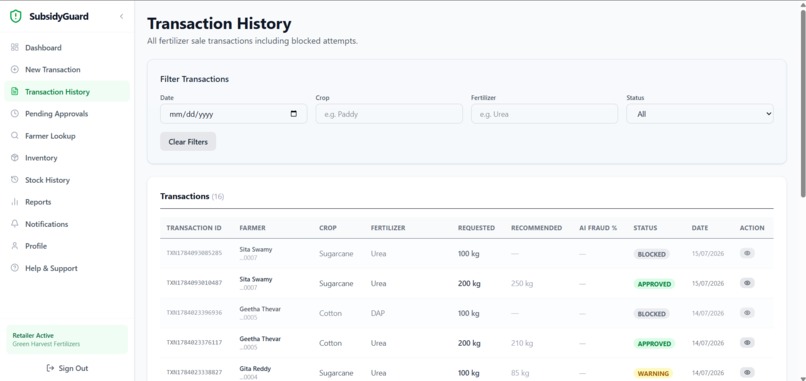View details of transaction TXN1784093010487
The height and width of the screenshot is (381, 806).
[747, 283]
